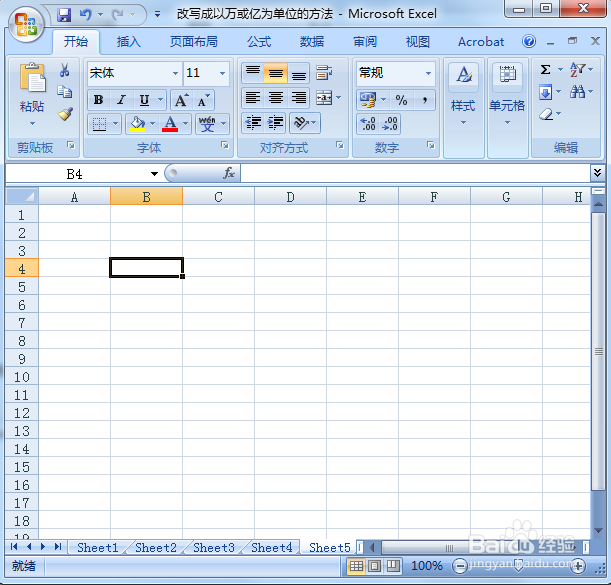
Task: Click the insert function fx button
Action: point(229,173)
